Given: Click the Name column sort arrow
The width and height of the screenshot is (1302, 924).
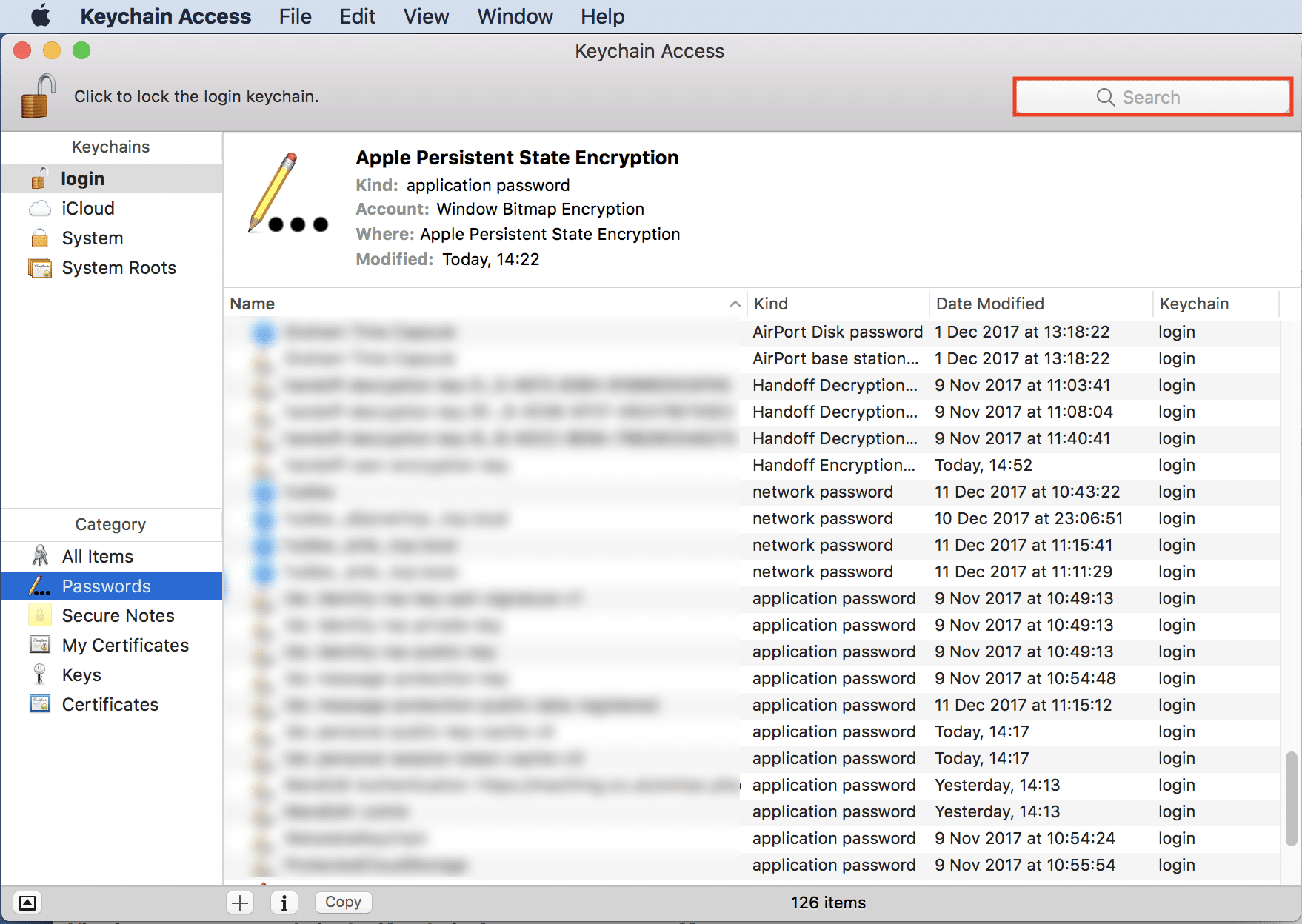Looking at the screenshot, I should coord(735,304).
